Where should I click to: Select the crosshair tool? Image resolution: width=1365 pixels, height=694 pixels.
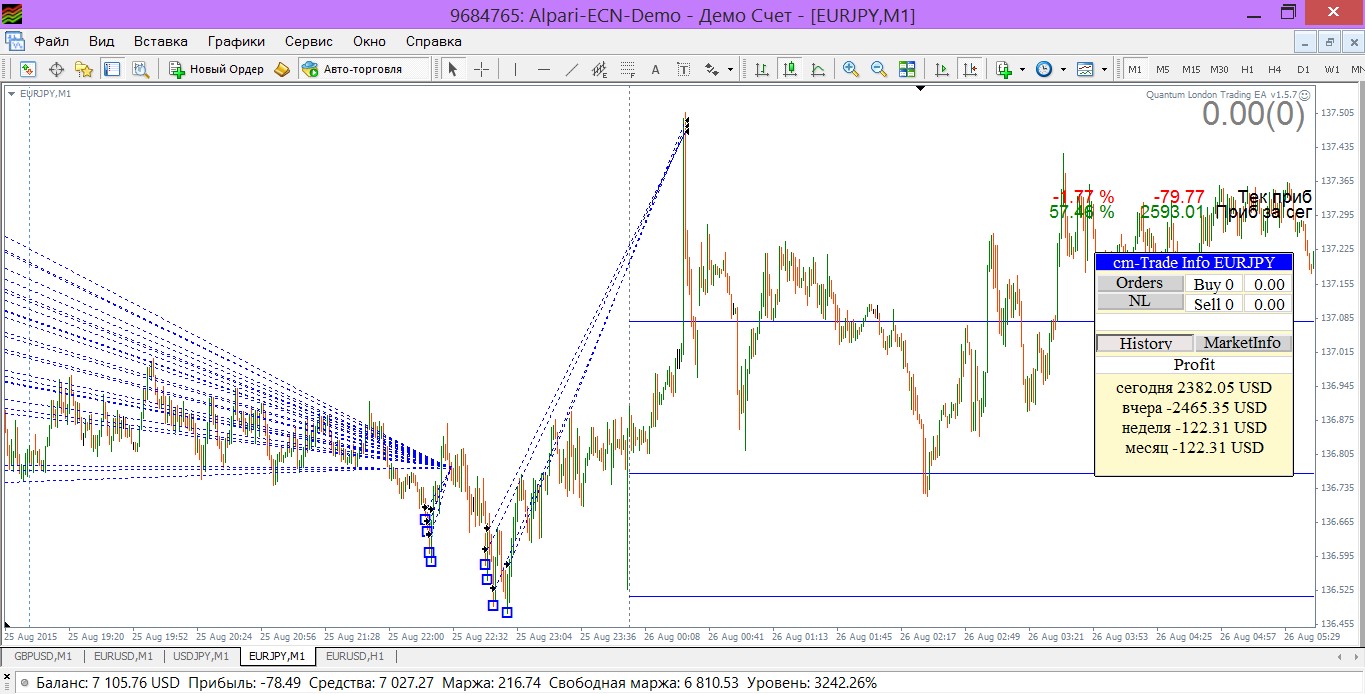pyautogui.click(x=481, y=69)
